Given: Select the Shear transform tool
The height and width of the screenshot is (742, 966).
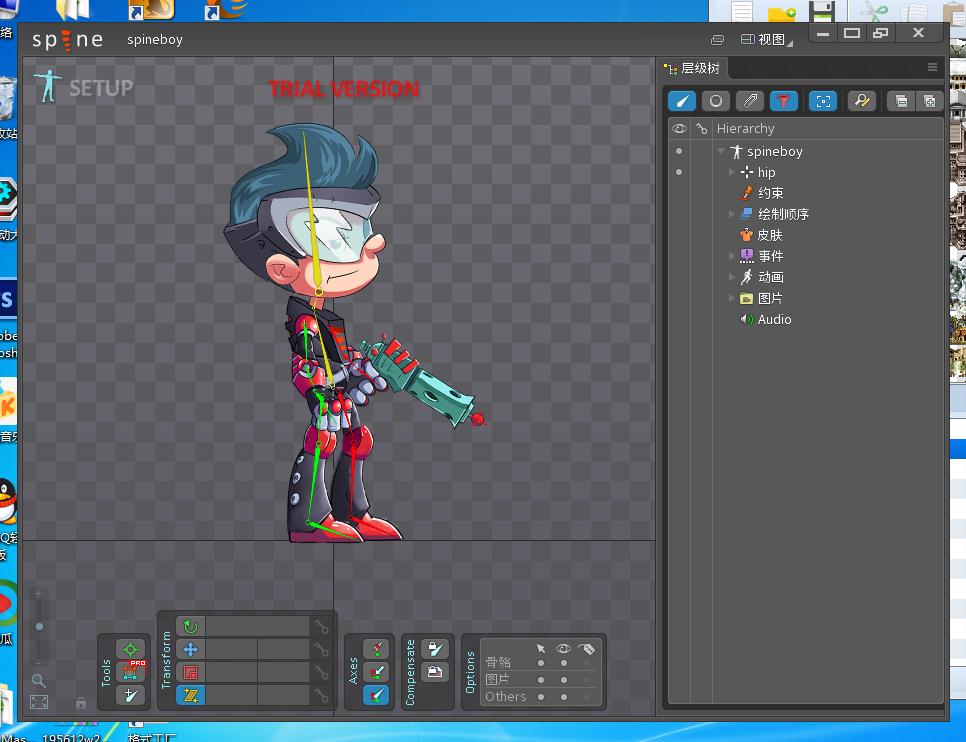Looking at the screenshot, I should tap(190, 695).
